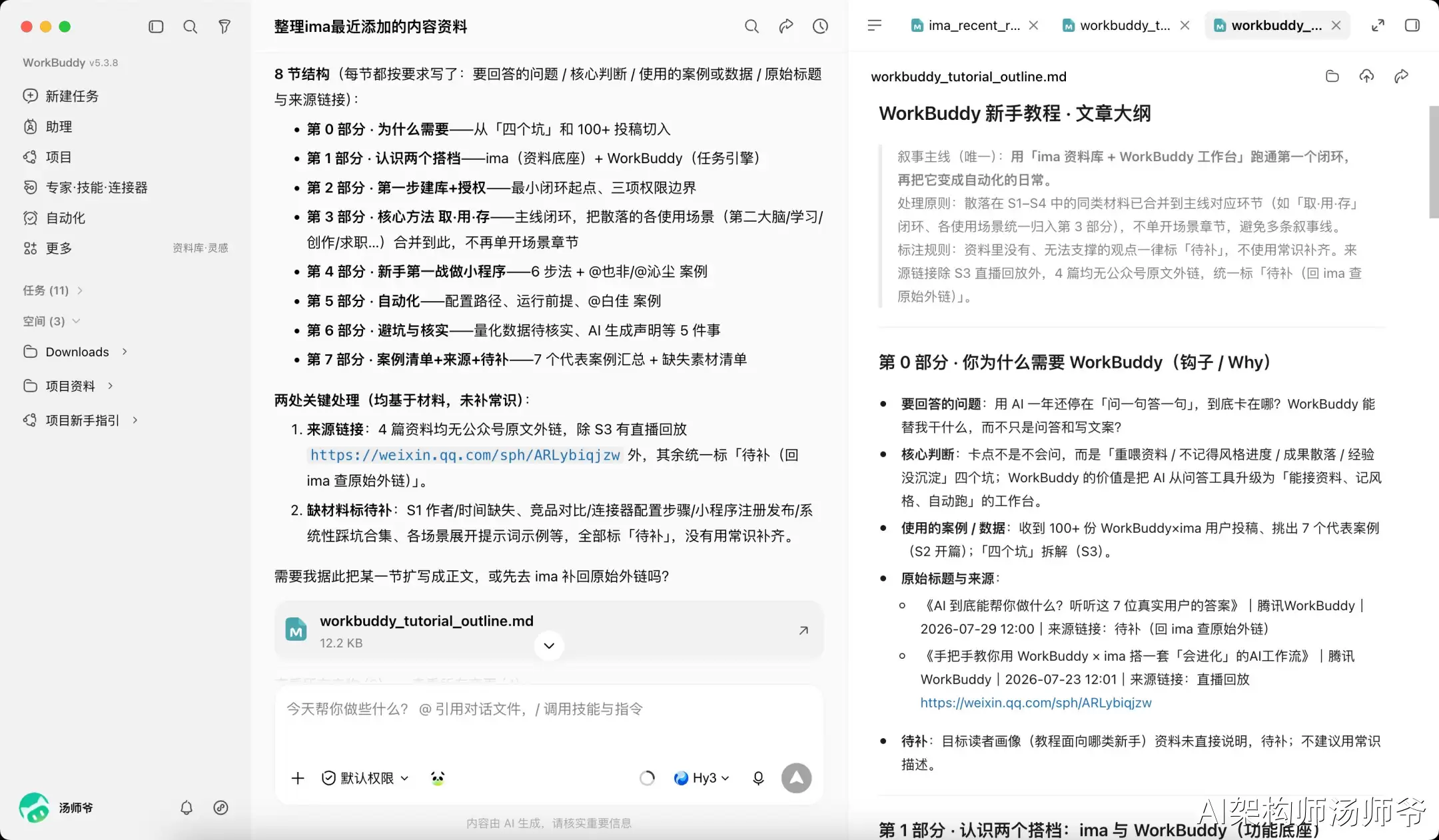Open search in the sidebar header

(191, 27)
